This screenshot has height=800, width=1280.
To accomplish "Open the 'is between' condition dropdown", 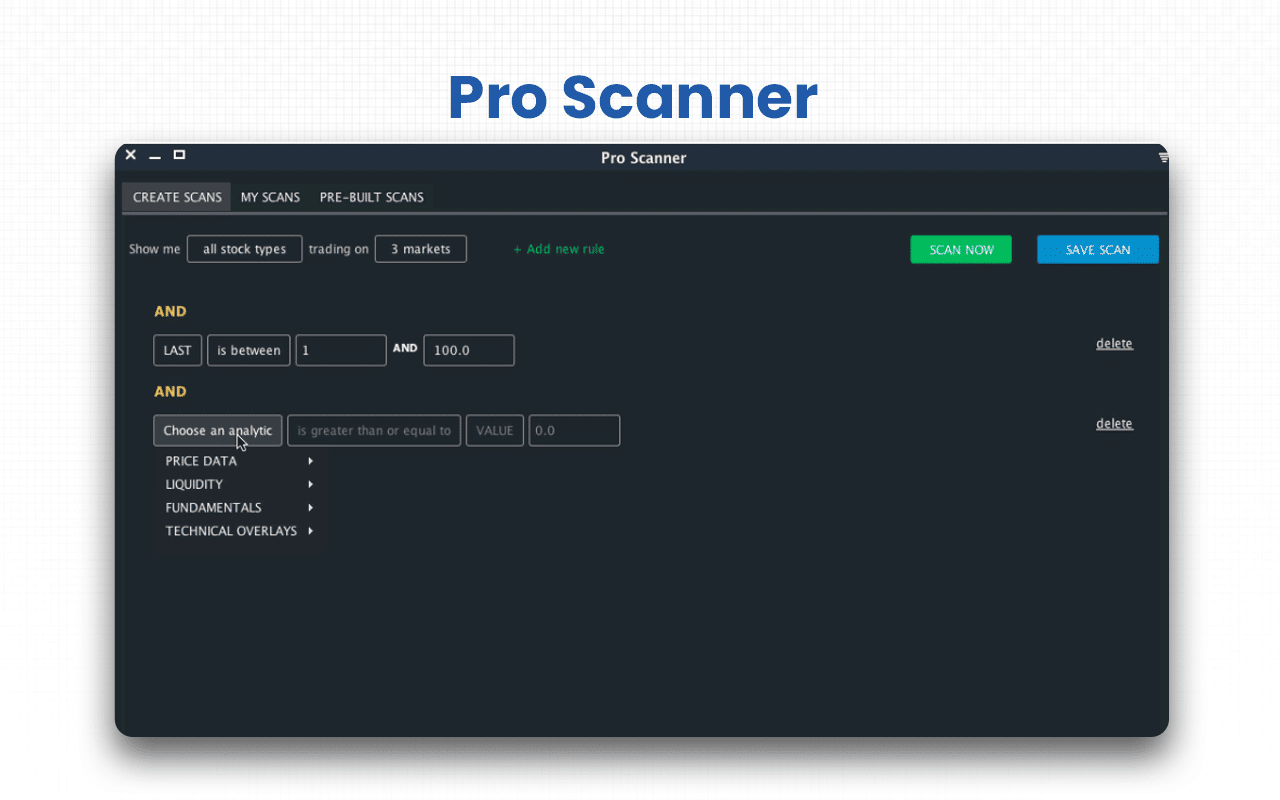I will tap(248, 350).
